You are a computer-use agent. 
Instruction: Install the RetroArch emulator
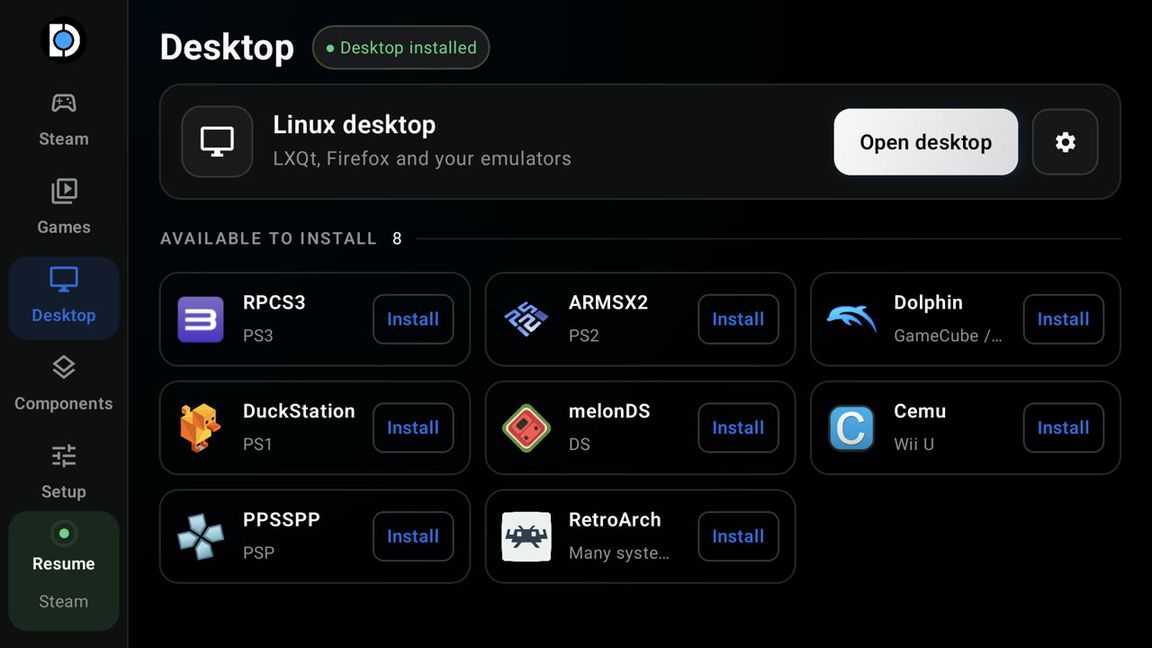pyautogui.click(x=738, y=536)
